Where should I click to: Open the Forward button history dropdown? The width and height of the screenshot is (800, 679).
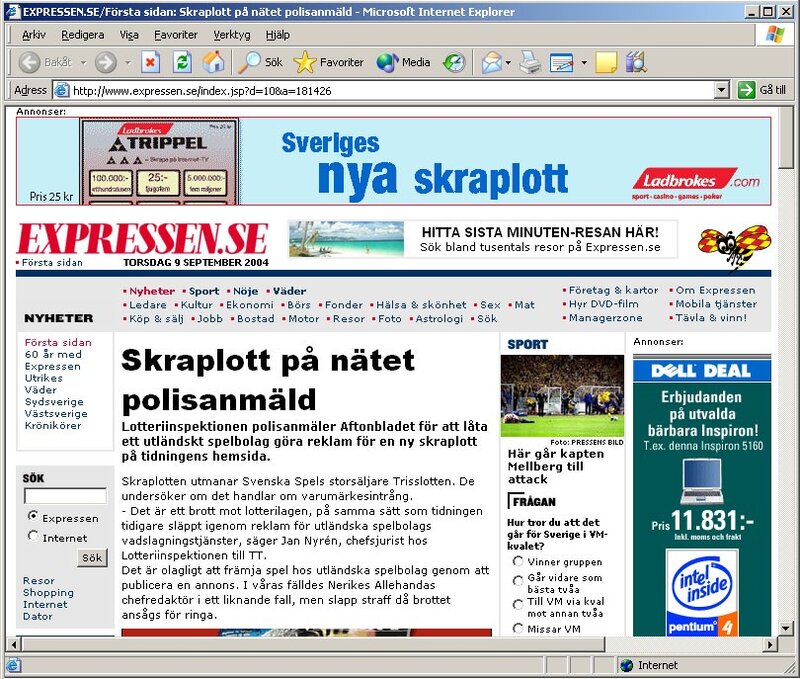[x=128, y=63]
